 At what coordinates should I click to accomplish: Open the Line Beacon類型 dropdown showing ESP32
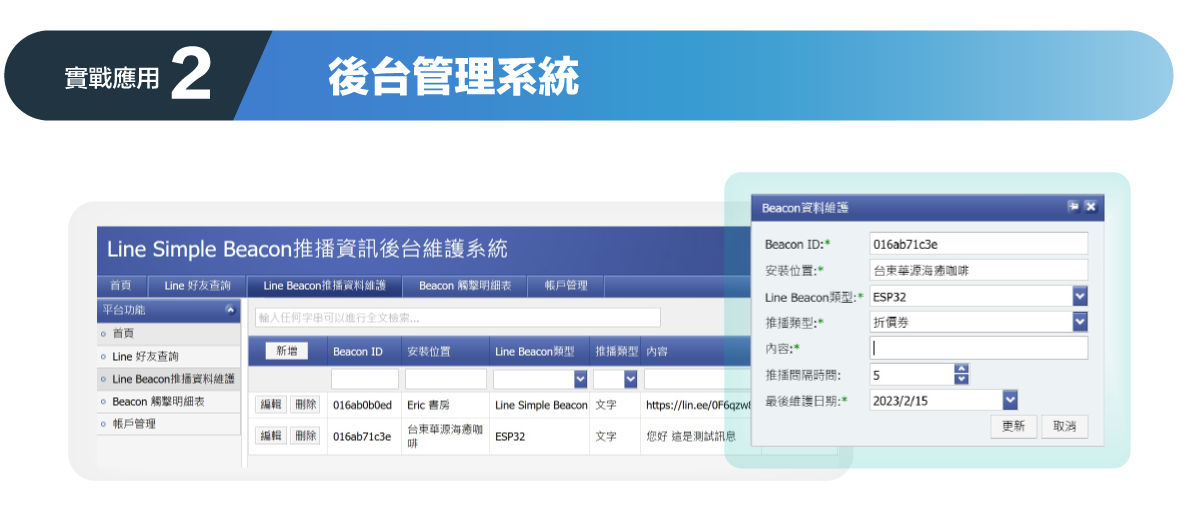1079,296
